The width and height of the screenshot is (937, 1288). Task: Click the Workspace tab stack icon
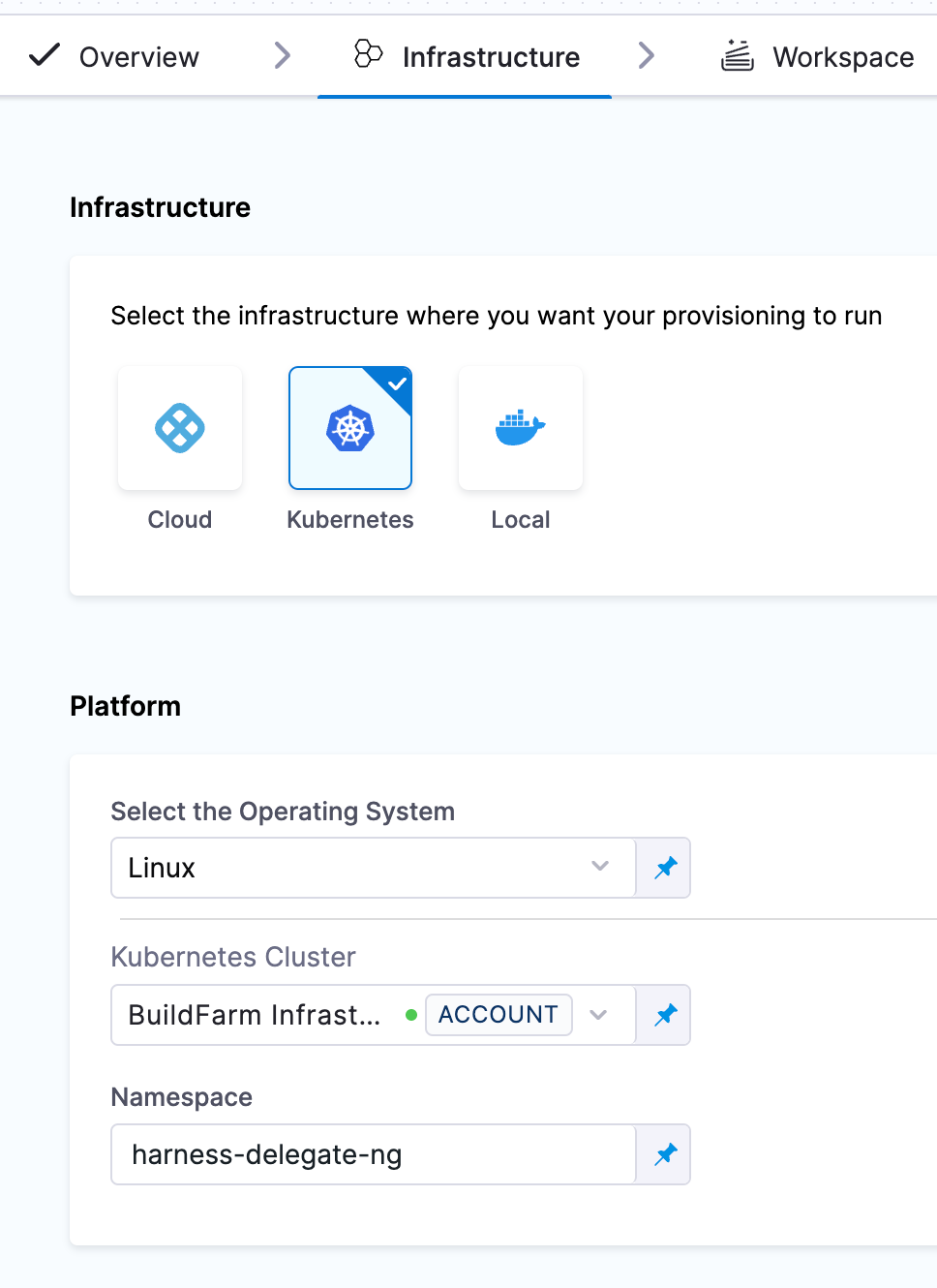pos(737,56)
